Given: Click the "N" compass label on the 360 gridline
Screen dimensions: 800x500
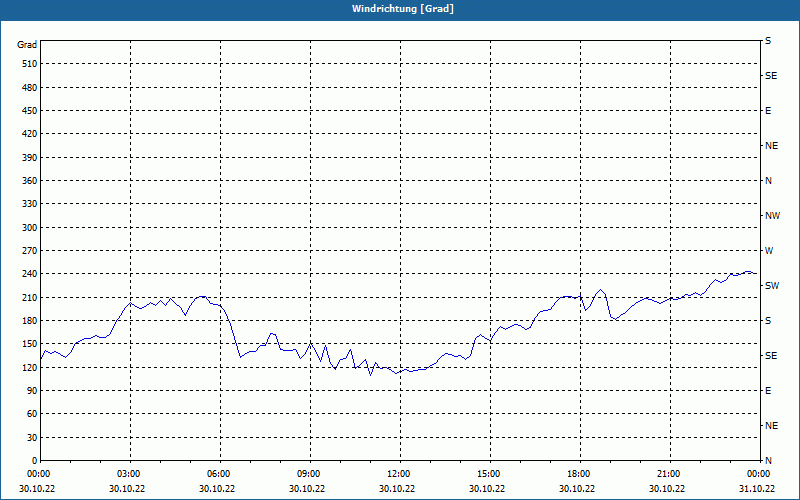Looking at the screenshot, I should (x=768, y=181).
